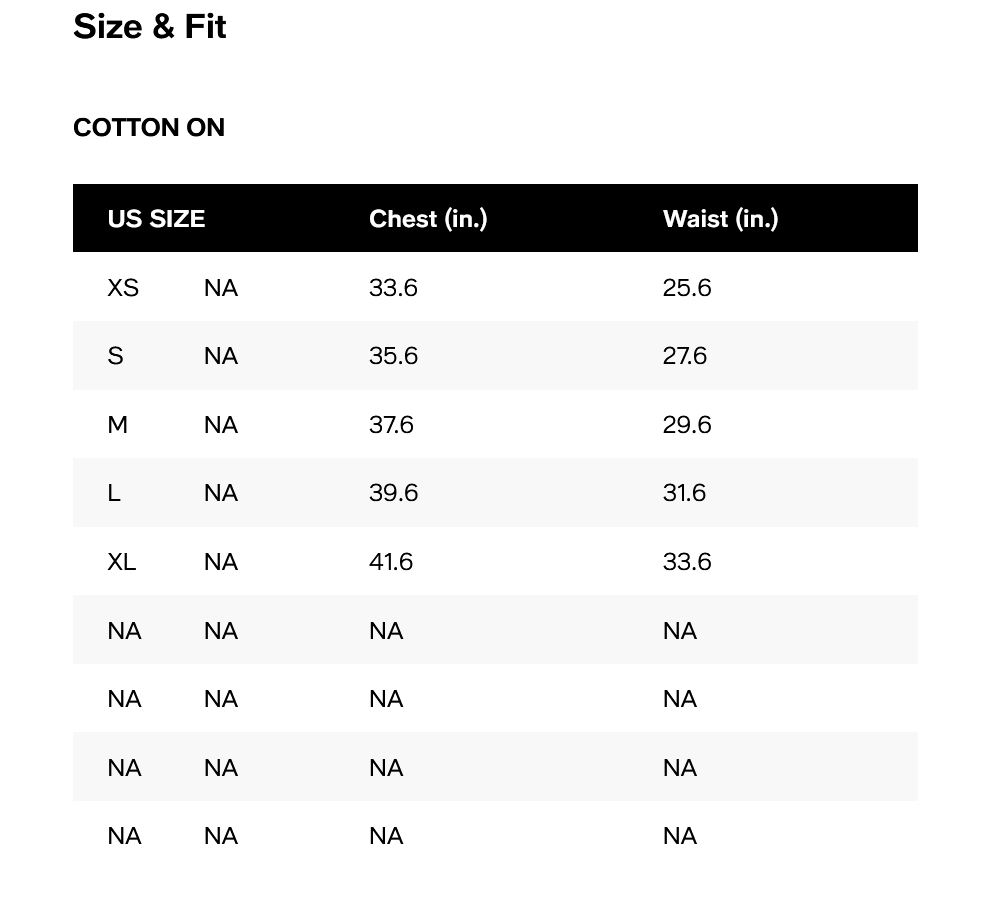Select the 35.6 chest measurement
The height and width of the screenshot is (899, 985).
coord(393,356)
